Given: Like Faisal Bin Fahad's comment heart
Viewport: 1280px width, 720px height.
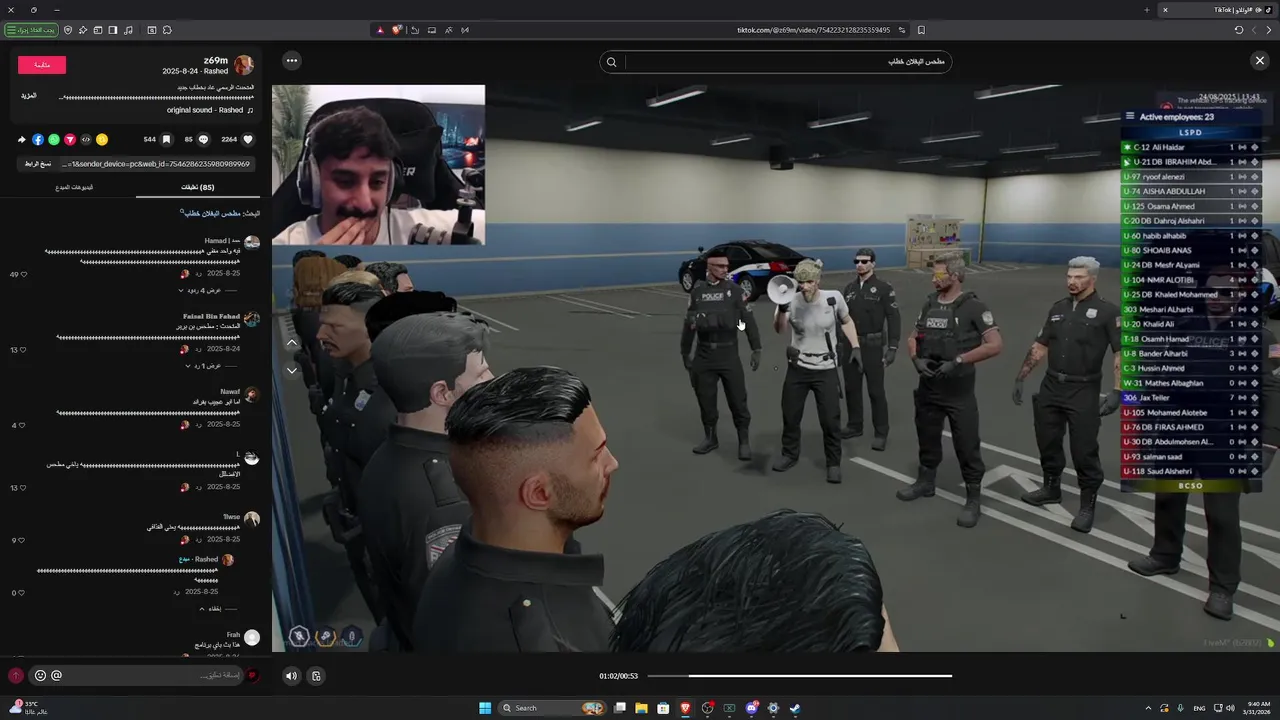Looking at the screenshot, I should pyautogui.click(x=23, y=350).
